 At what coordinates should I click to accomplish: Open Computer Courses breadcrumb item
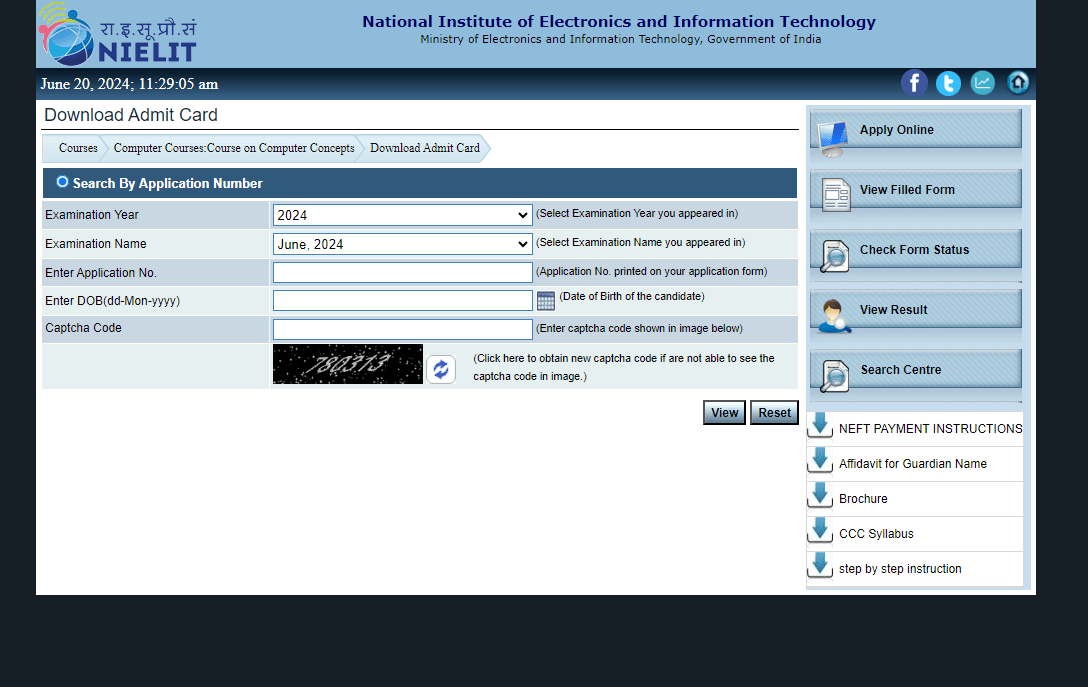tap(233, 148)
